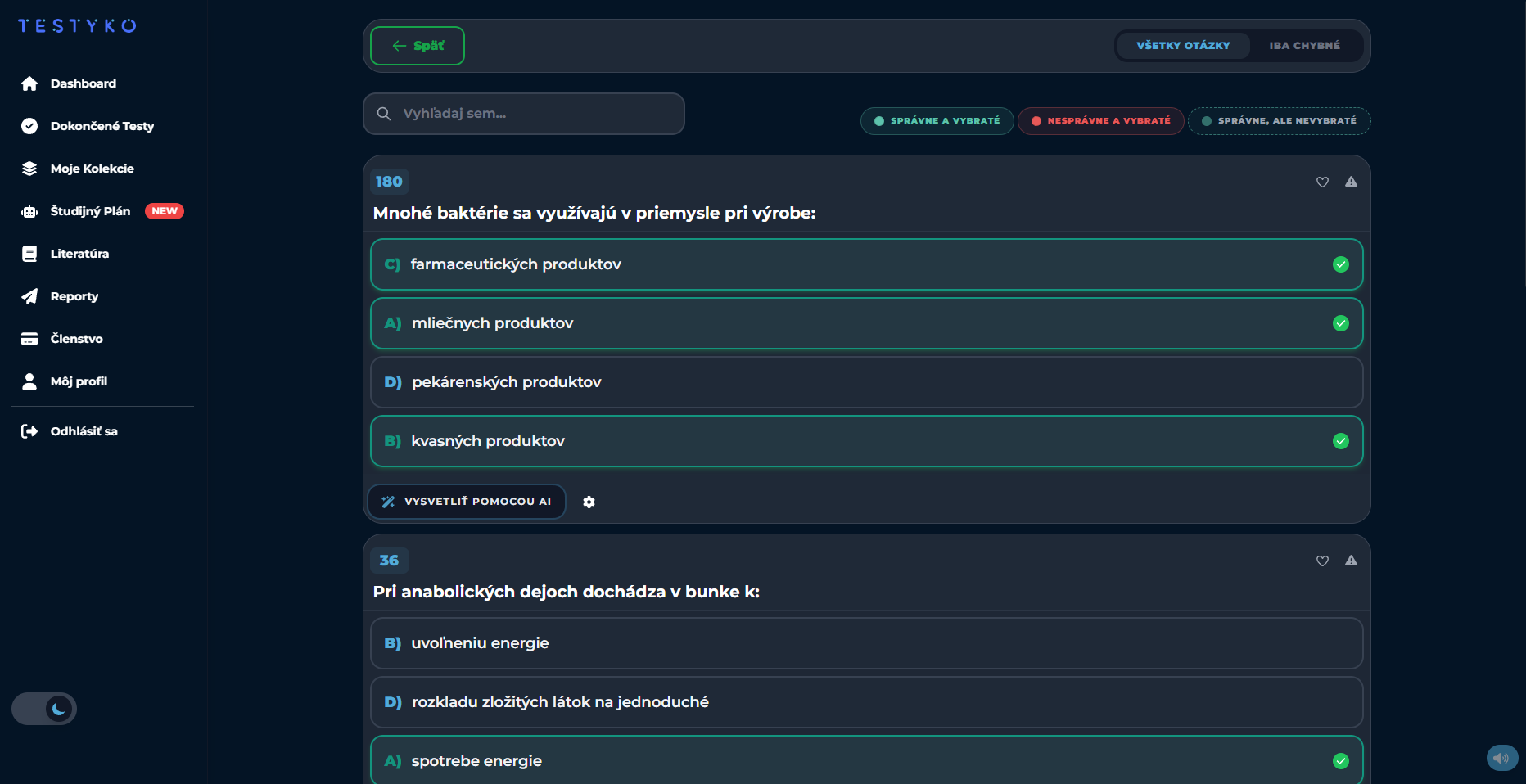Open AI explanation settings gear icon
The image size is (1526, 784).
coord(589,502)
